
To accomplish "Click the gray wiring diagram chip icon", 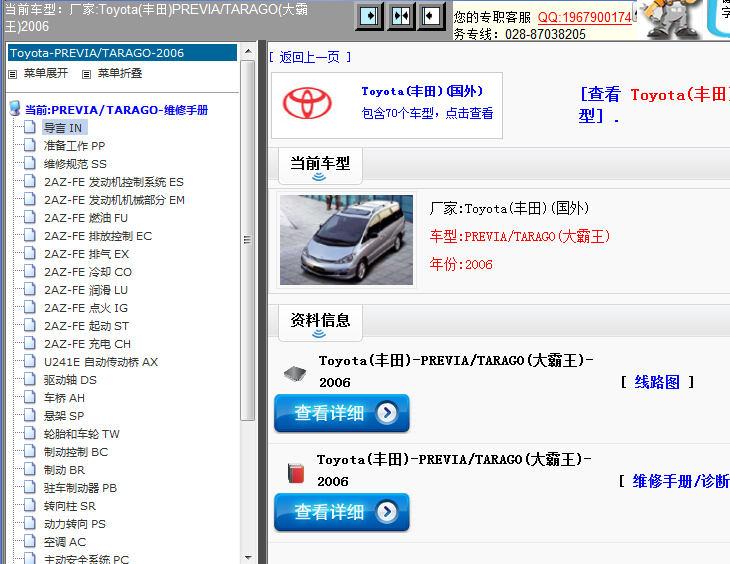I will [x=295, y=373].
